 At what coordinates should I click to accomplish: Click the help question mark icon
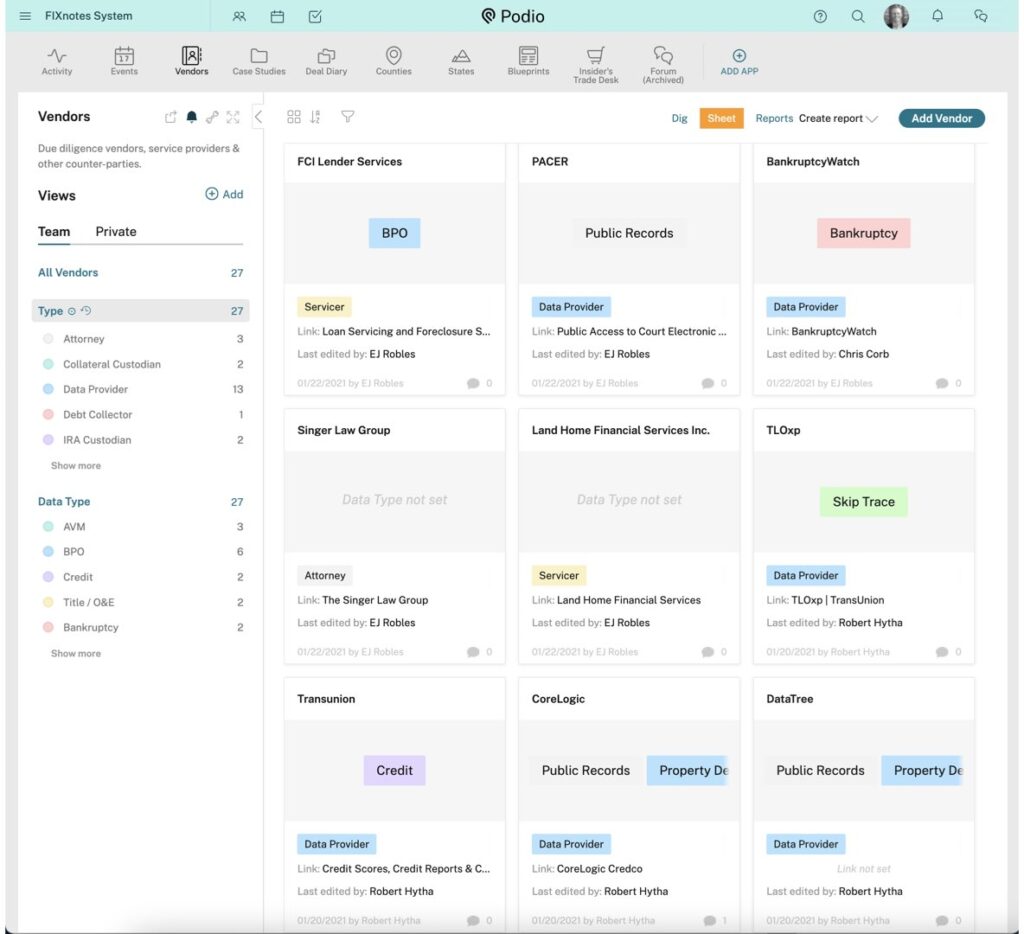(x=820, y=16)
